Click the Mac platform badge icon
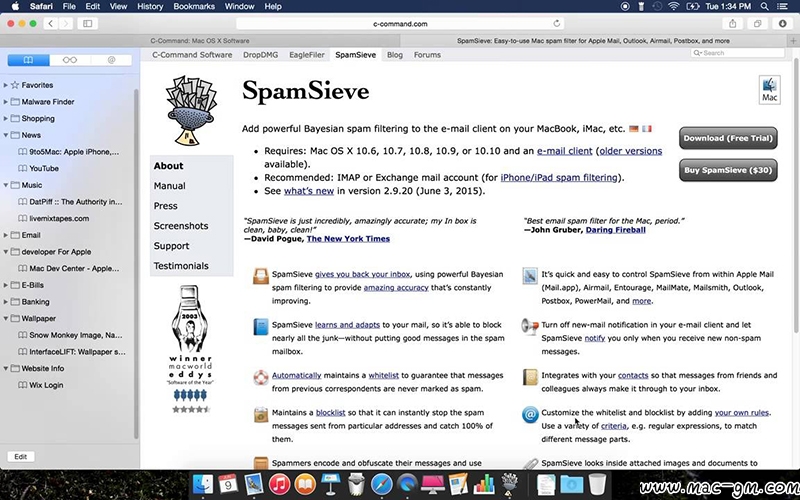 [x=769, y=90]
